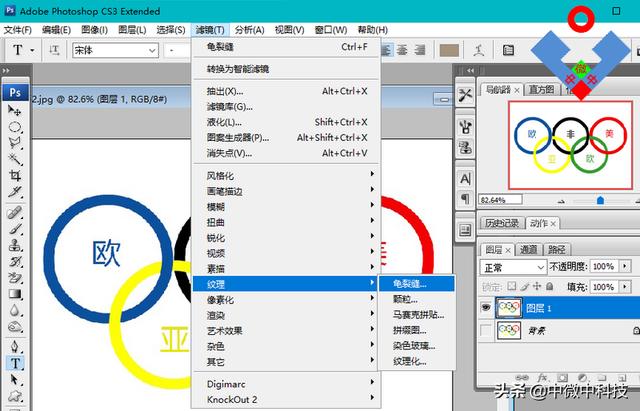Viewport: 640px width, 411px height.
Task: Select the Healing Brush tool
Action: (x=15, y=213)
